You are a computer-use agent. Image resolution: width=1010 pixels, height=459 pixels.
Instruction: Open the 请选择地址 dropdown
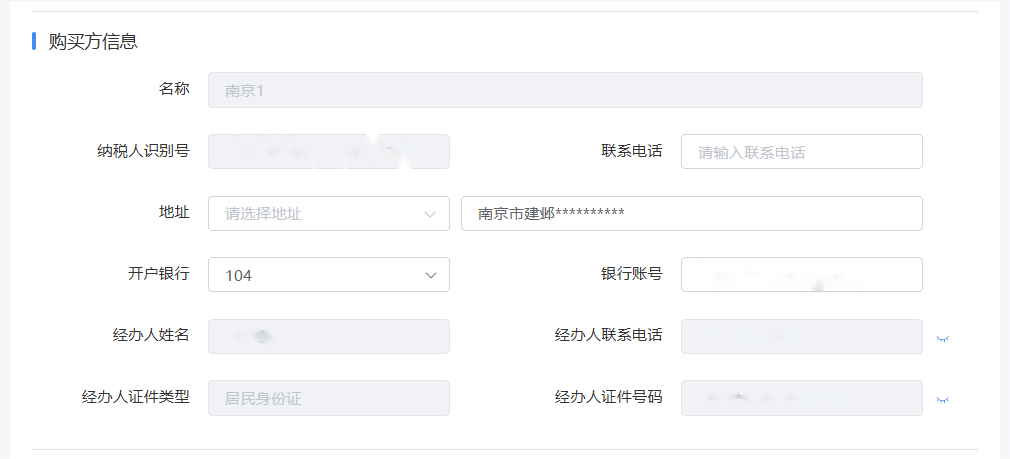328,213
